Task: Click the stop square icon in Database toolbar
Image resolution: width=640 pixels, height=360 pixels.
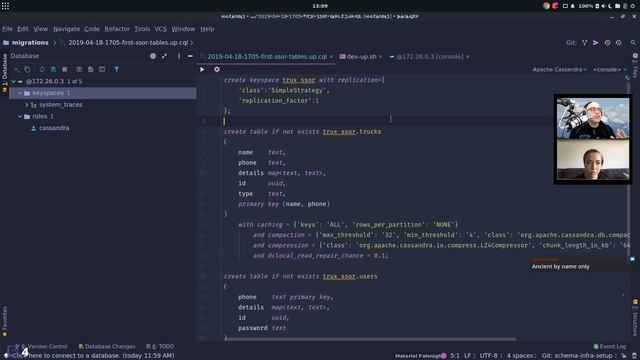Action: 64,69
